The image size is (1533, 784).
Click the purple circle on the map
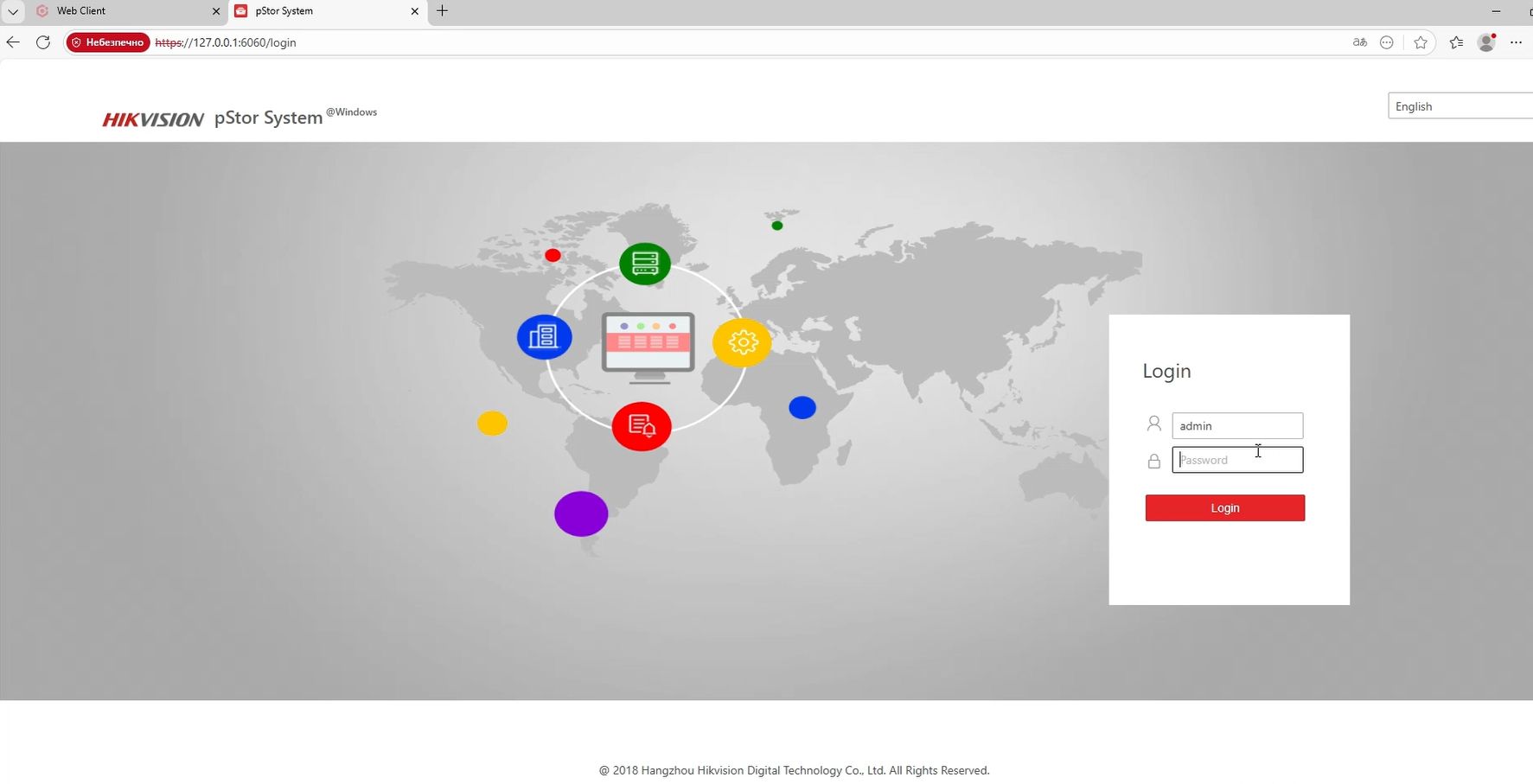[x=581, y=514]
